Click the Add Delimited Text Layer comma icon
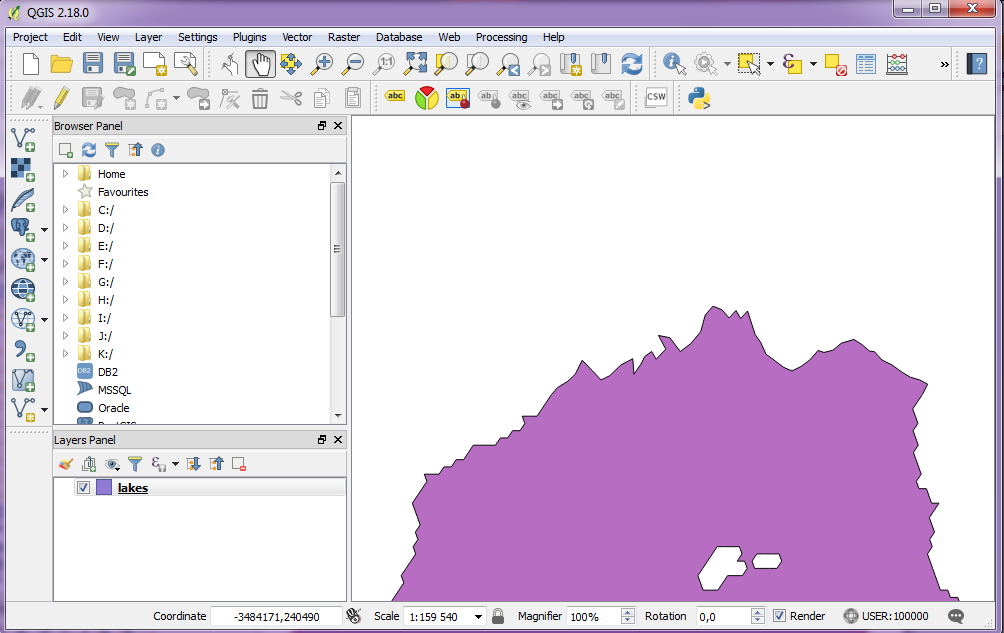This screenshot has height=633, width=1004. (x=24, y=349)
